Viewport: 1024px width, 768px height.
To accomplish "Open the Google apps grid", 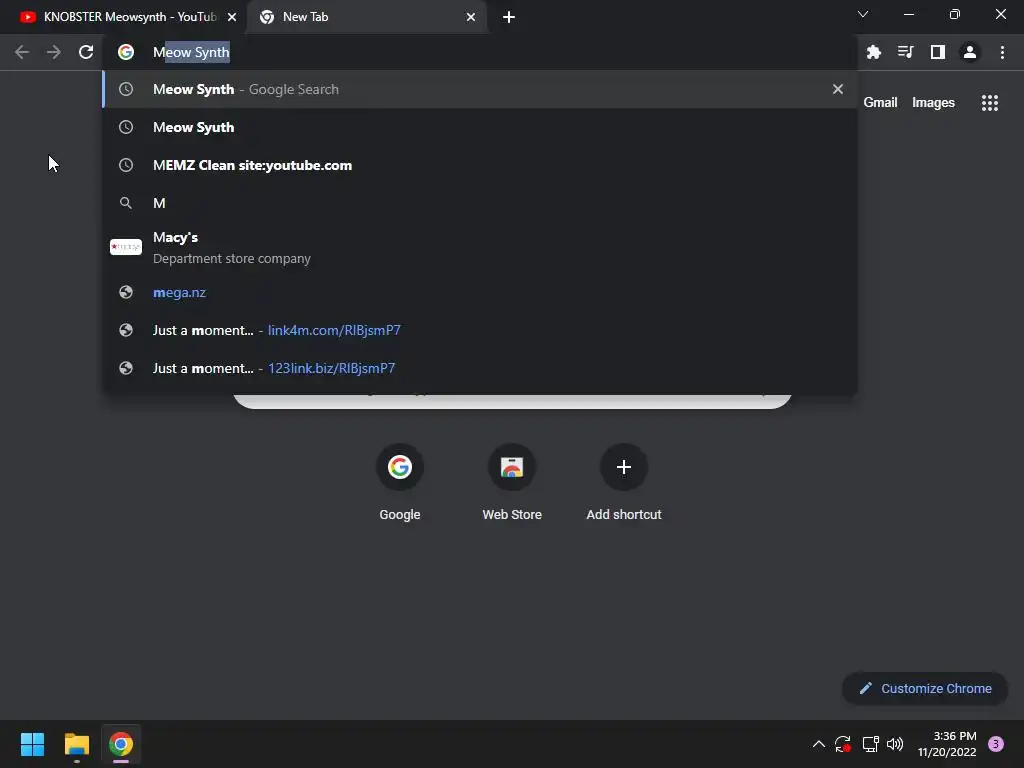I will point(990,103).
